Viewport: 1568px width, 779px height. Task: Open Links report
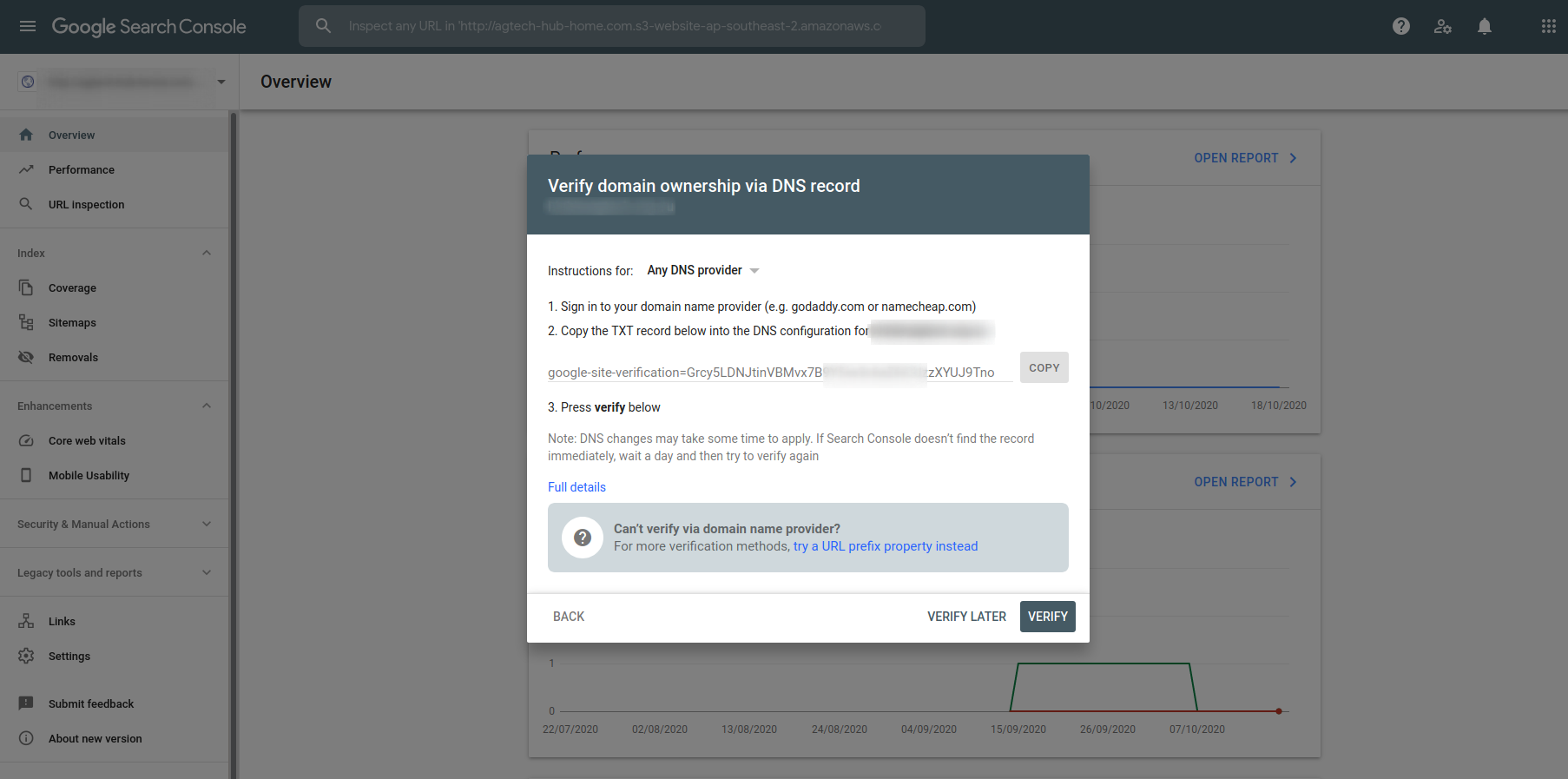[114, 621]
